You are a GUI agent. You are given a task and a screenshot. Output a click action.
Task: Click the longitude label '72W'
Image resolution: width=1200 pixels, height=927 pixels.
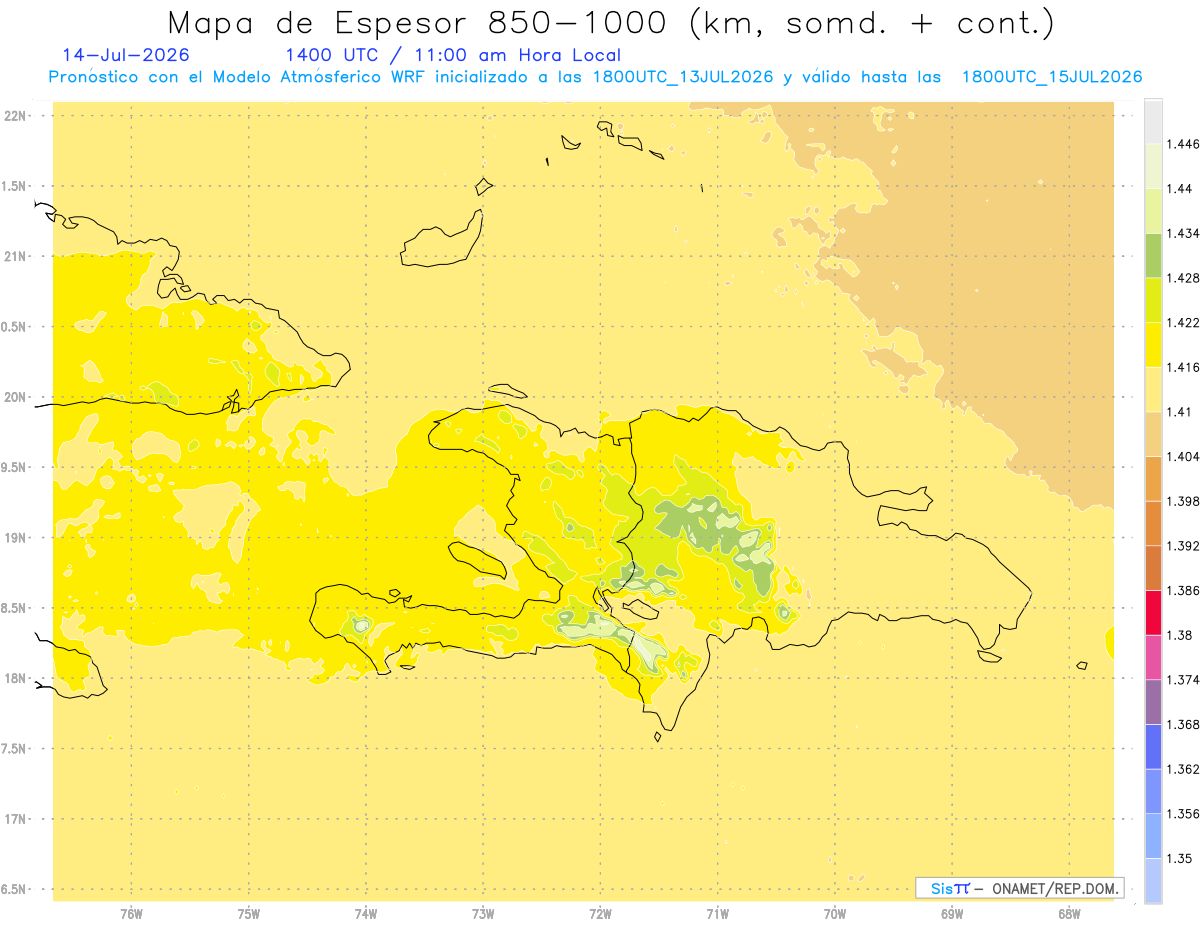click(x=600, y=913)
